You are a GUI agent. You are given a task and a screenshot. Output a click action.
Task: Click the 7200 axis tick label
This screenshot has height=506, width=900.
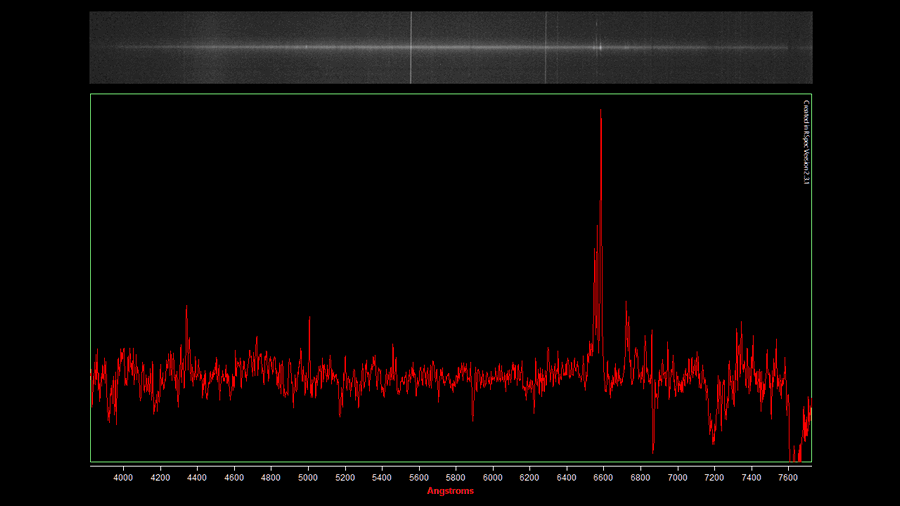pyautogui.click(x=714, y=477)
